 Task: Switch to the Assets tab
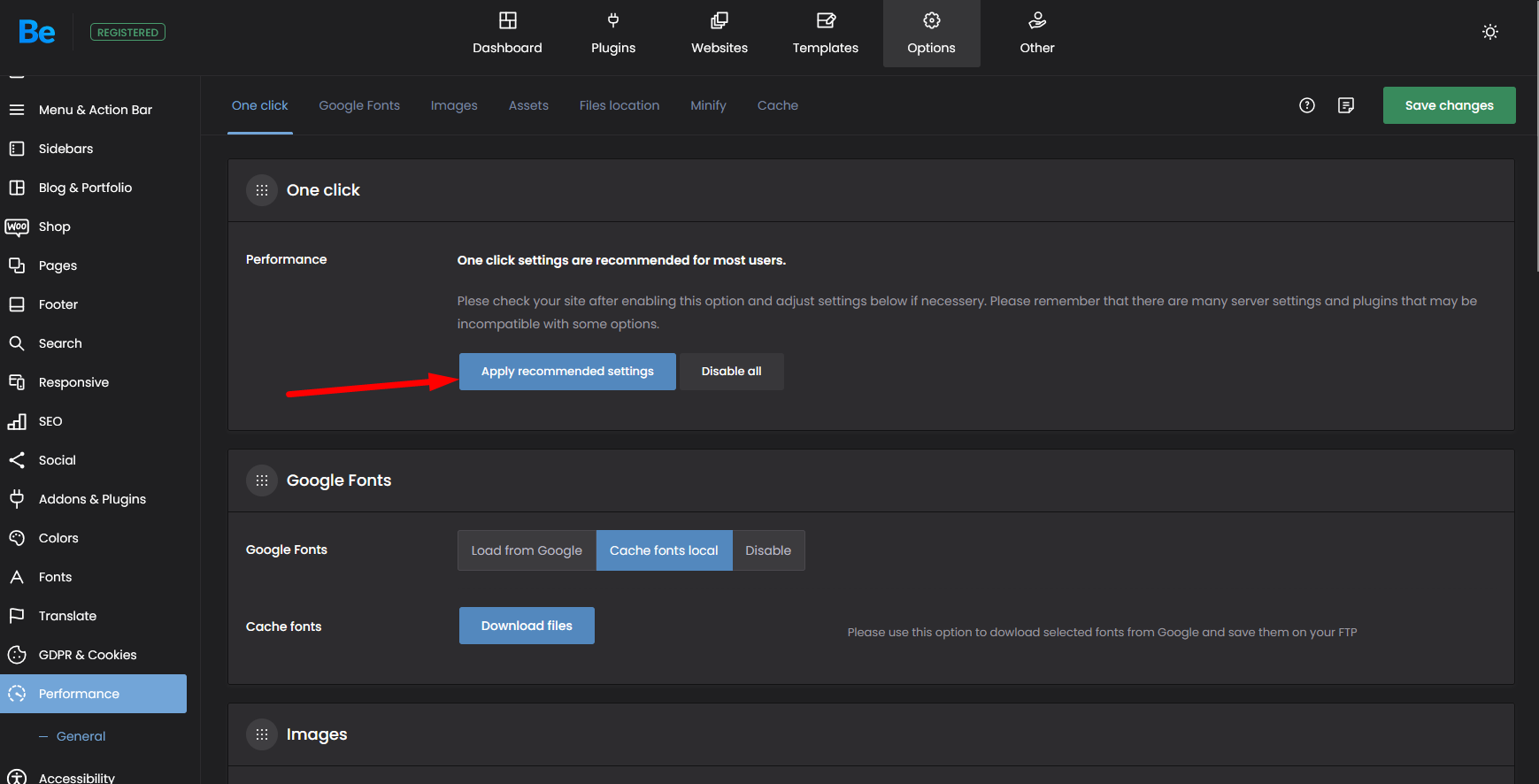(x=528, y=105)
